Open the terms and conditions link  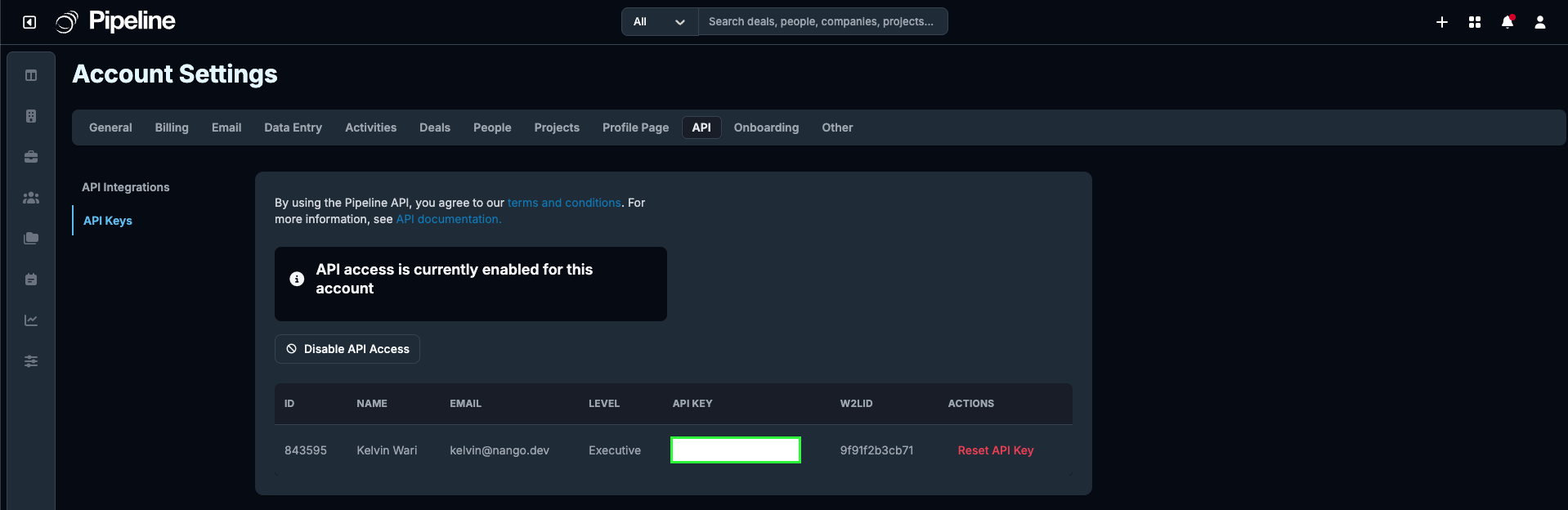pyautogui.click(x=564, y=203)
